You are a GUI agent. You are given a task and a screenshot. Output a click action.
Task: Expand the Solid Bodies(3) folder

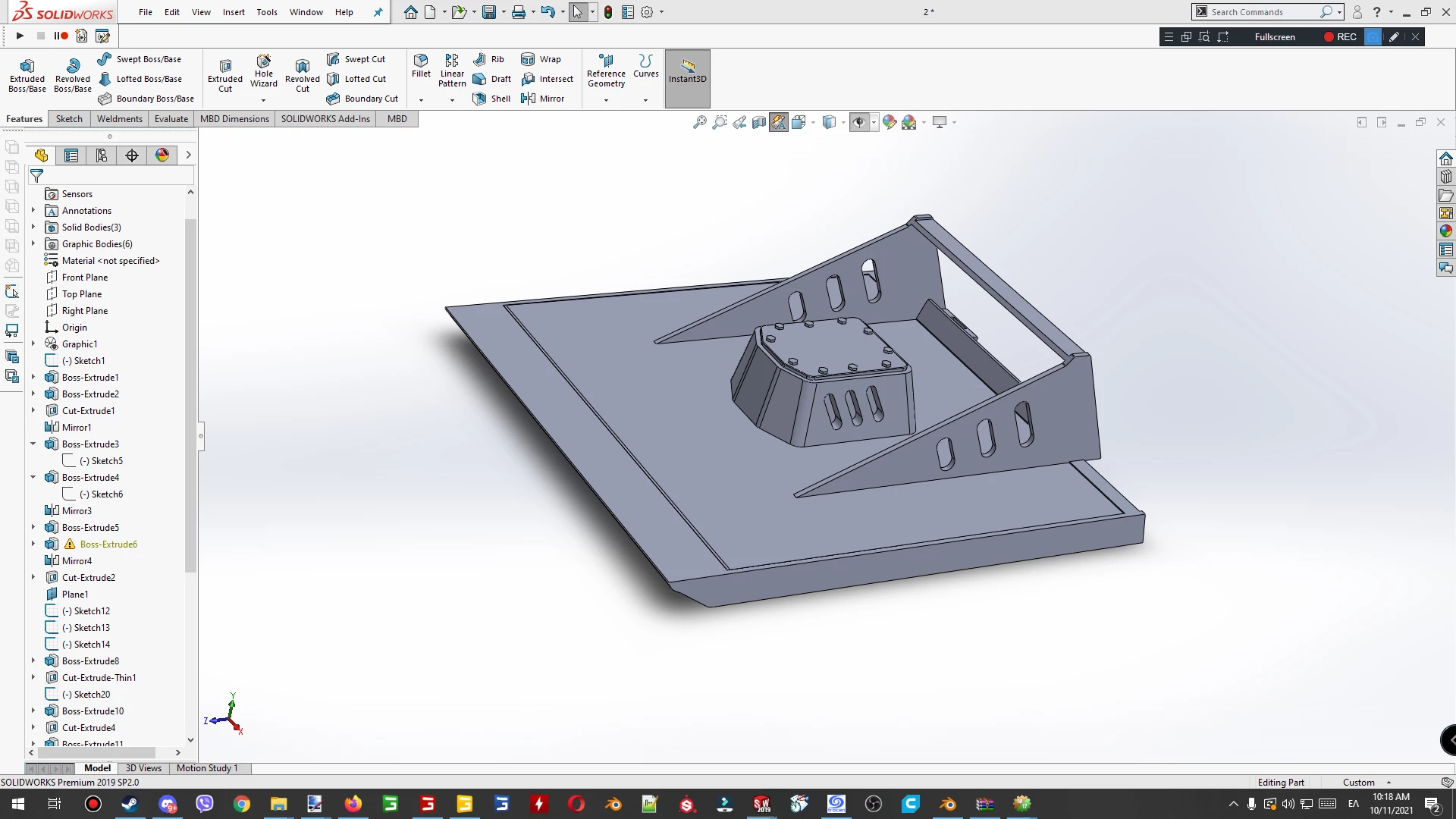point(33,227)
